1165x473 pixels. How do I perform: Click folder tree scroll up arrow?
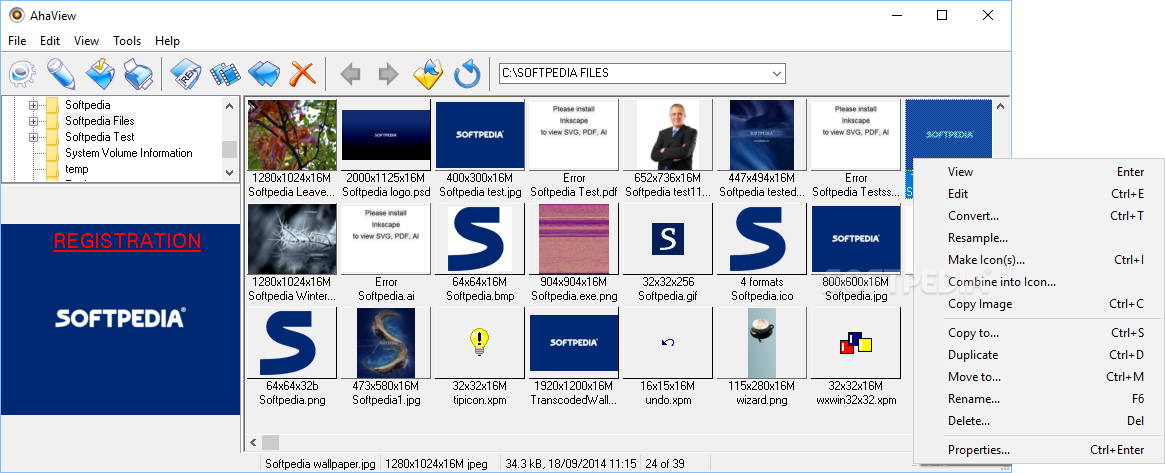point(229,105)
